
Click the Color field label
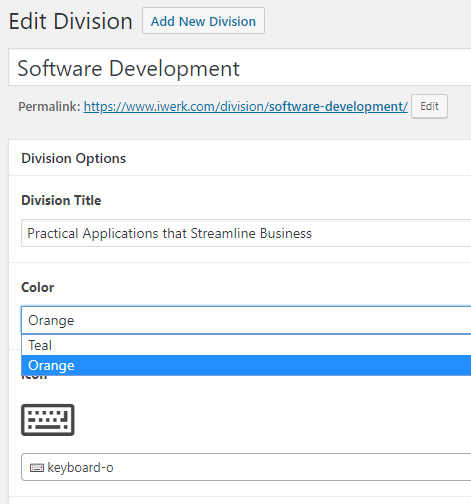pos(38,287)
